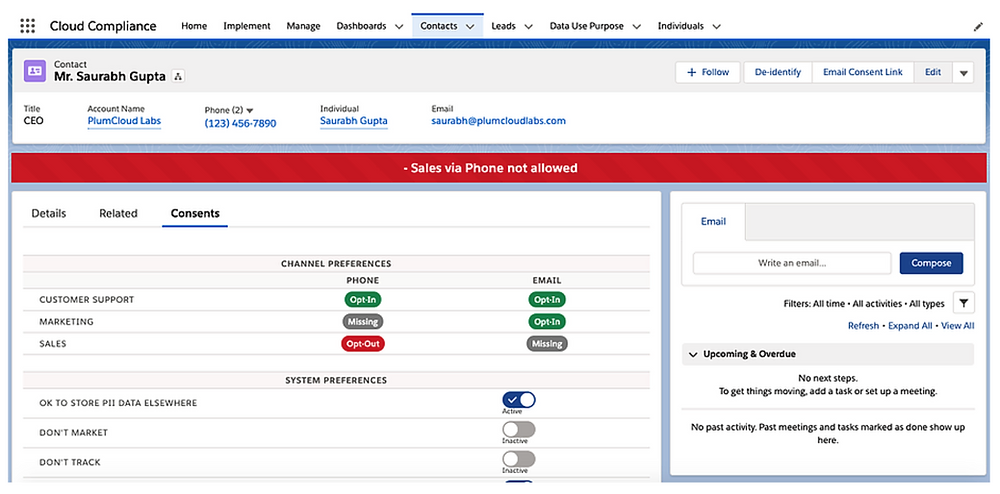The width and height of the screenshot is (1000, 494).
Task: Click Customer Support Email Opt-In badge
Action: pos(547,300)
